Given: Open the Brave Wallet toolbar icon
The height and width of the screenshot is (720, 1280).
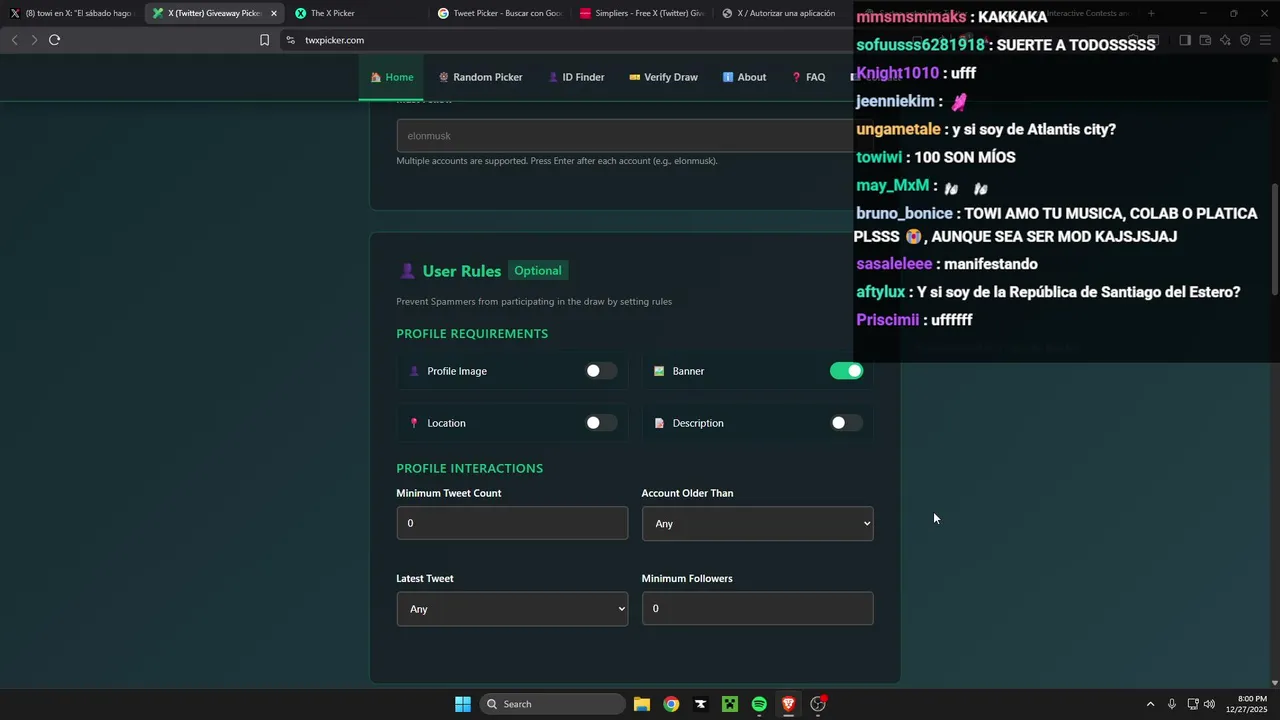Looking at the screenshot, I should tap(1205, 40).
